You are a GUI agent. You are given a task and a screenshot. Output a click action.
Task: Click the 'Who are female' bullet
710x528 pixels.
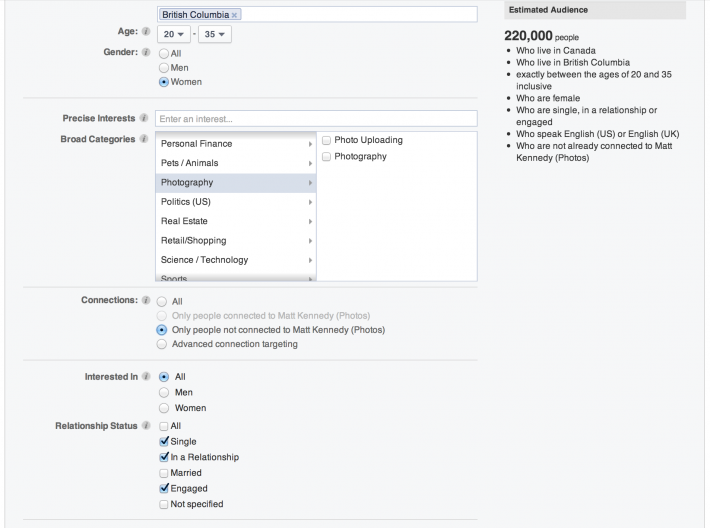[x=548, y=98]
